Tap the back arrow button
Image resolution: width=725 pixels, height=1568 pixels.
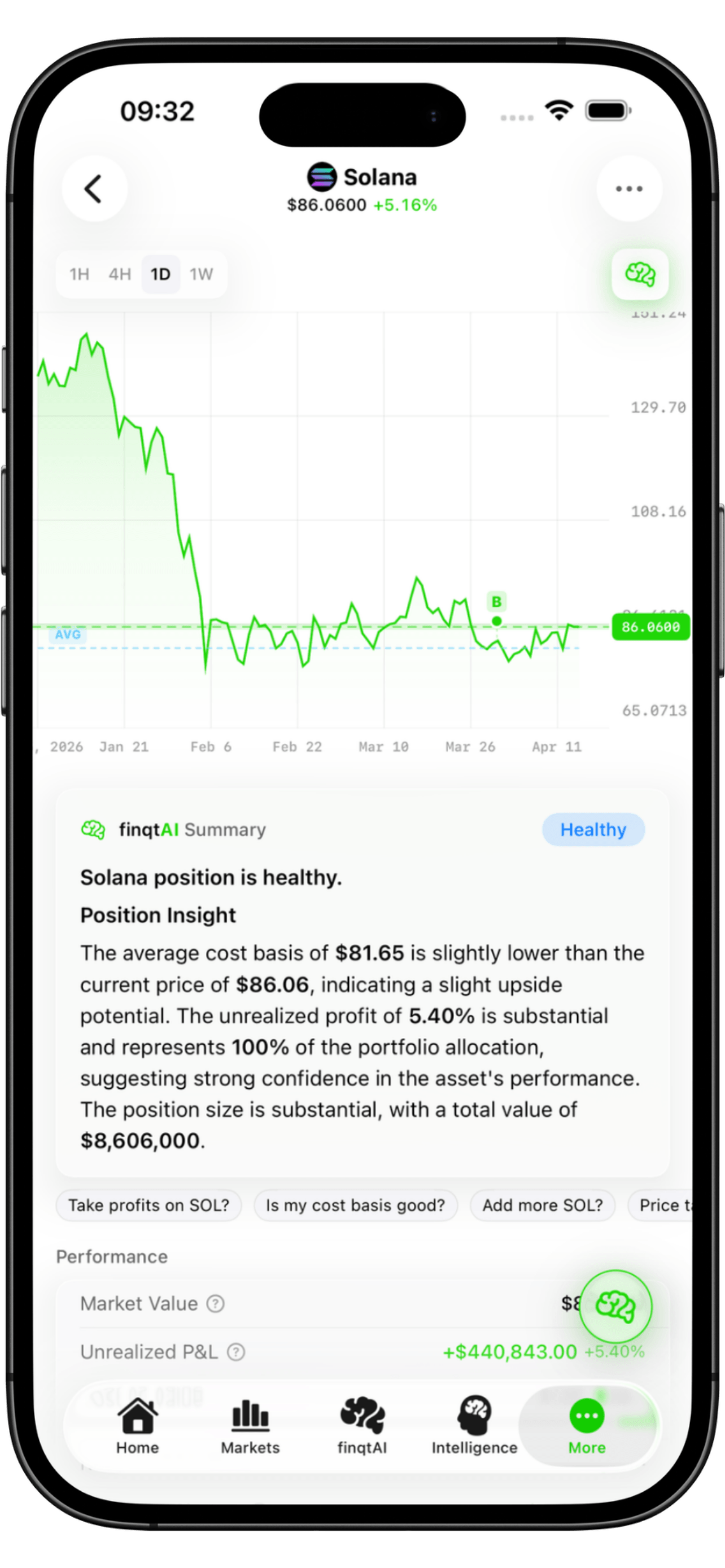[x=94, y=189]
